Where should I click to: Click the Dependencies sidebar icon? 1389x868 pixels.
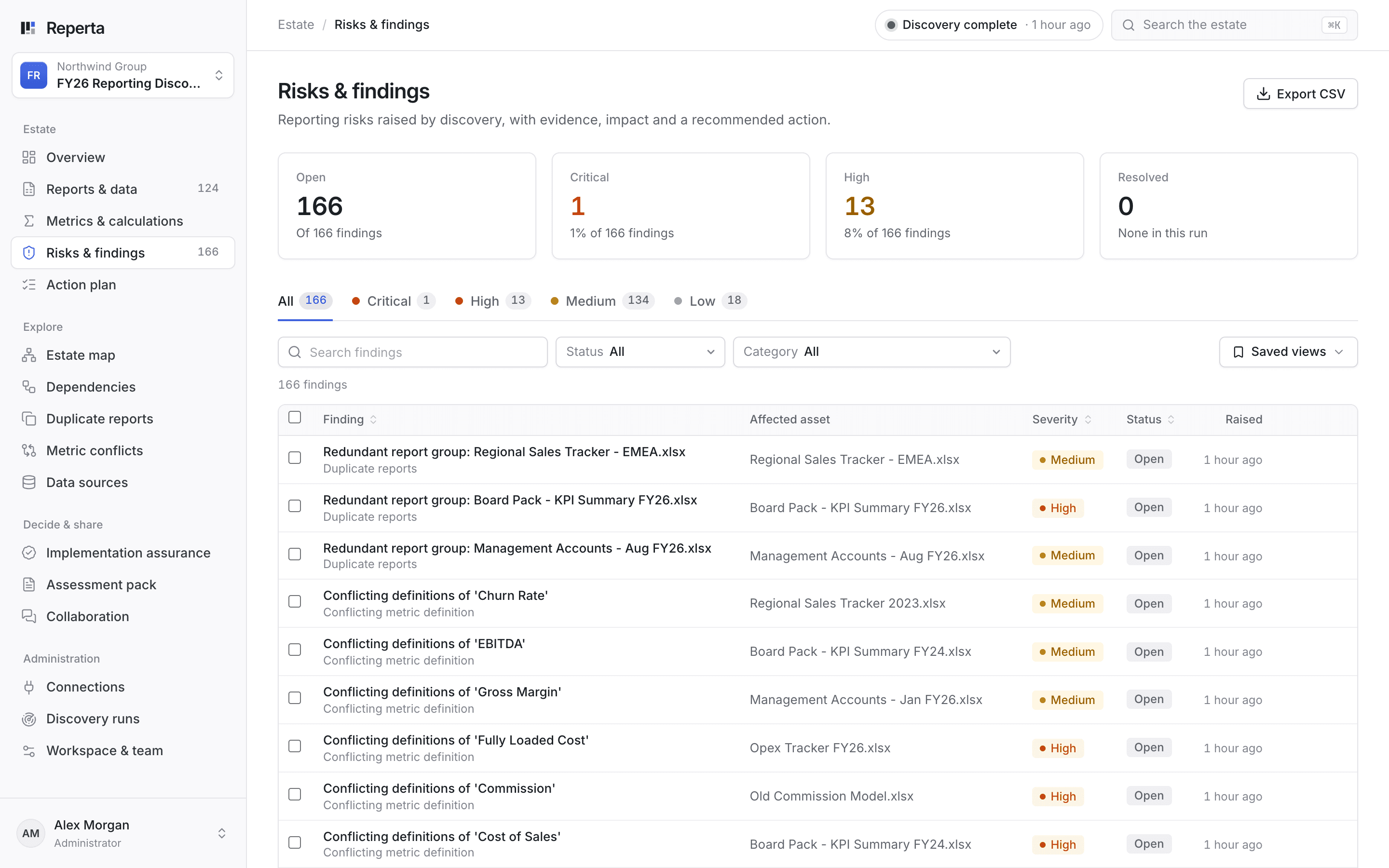(29, 387)
